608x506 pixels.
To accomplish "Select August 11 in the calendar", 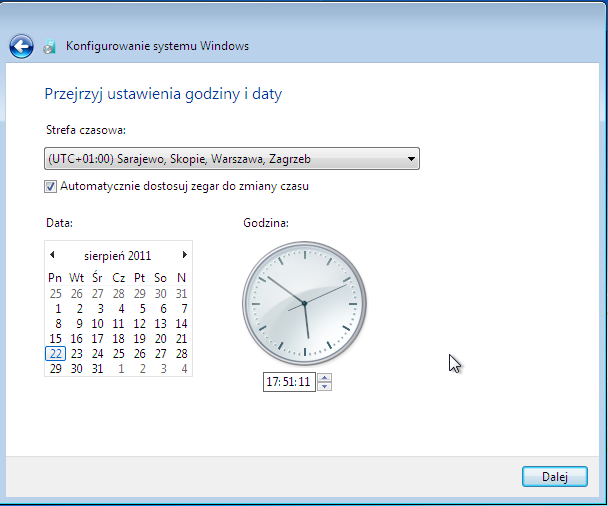I will [118, 324].
